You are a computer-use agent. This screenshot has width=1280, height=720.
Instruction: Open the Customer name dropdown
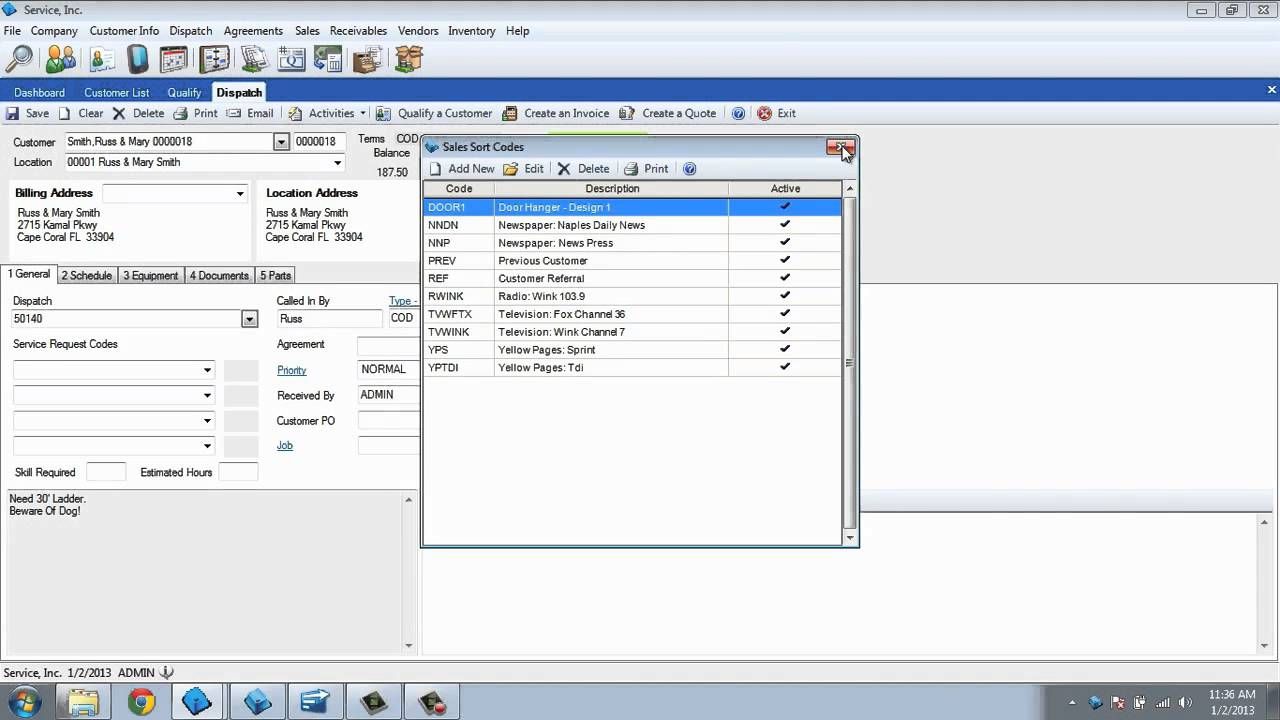[x=281, y=141]
